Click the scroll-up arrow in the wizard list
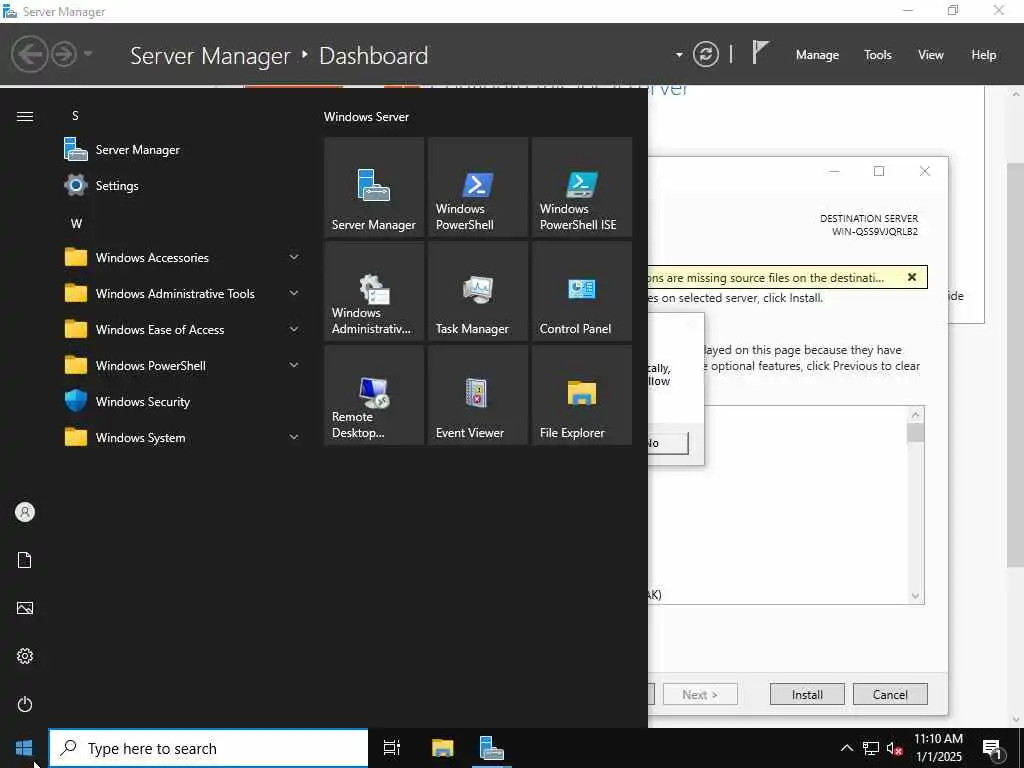 (916, 415)
